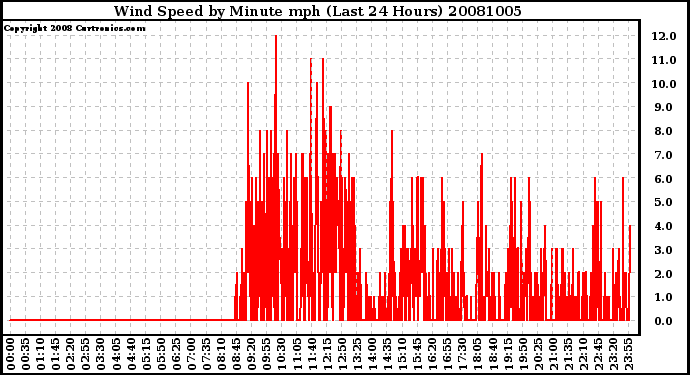Click the 09:55 time axis label
Screen dimensions: 690x375
267,354
